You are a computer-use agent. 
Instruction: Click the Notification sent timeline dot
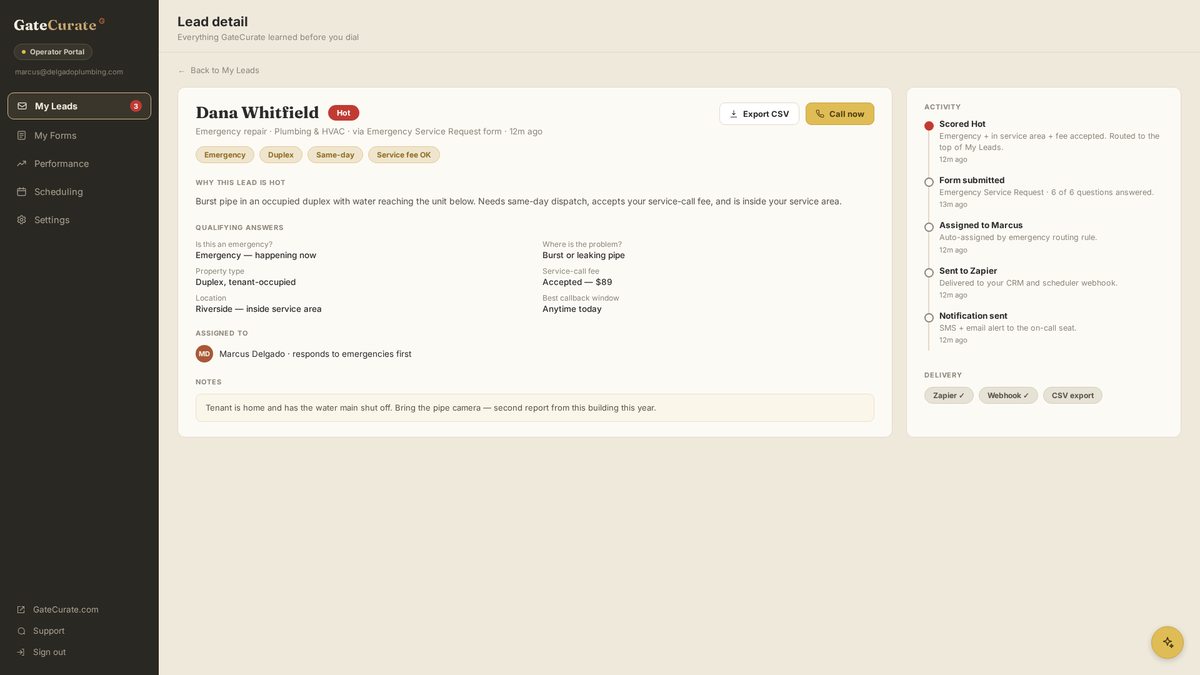pos(929,317)
